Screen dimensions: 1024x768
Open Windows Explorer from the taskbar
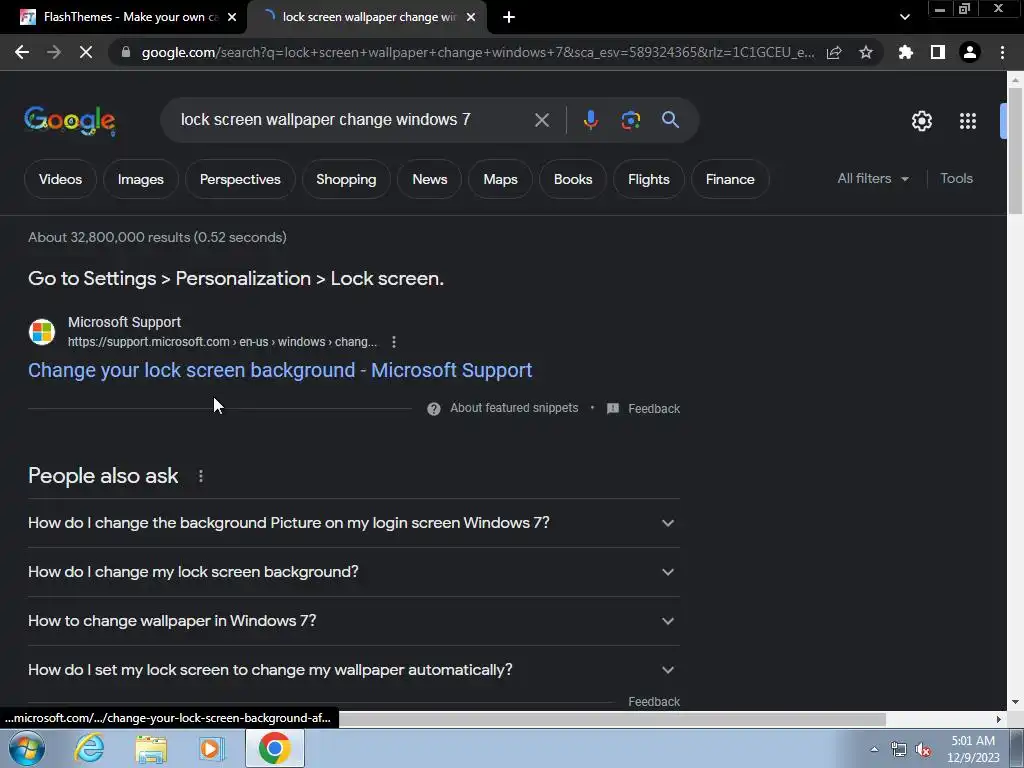[151, 748]
